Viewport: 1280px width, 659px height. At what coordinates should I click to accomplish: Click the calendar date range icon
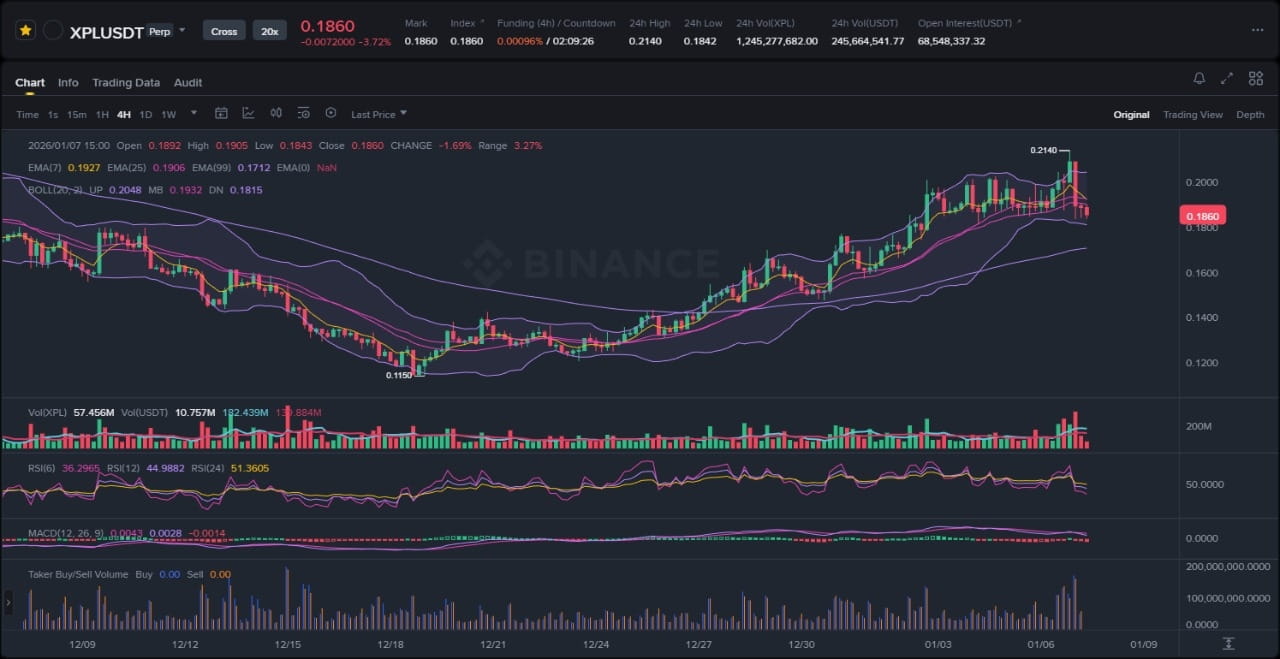222,113
